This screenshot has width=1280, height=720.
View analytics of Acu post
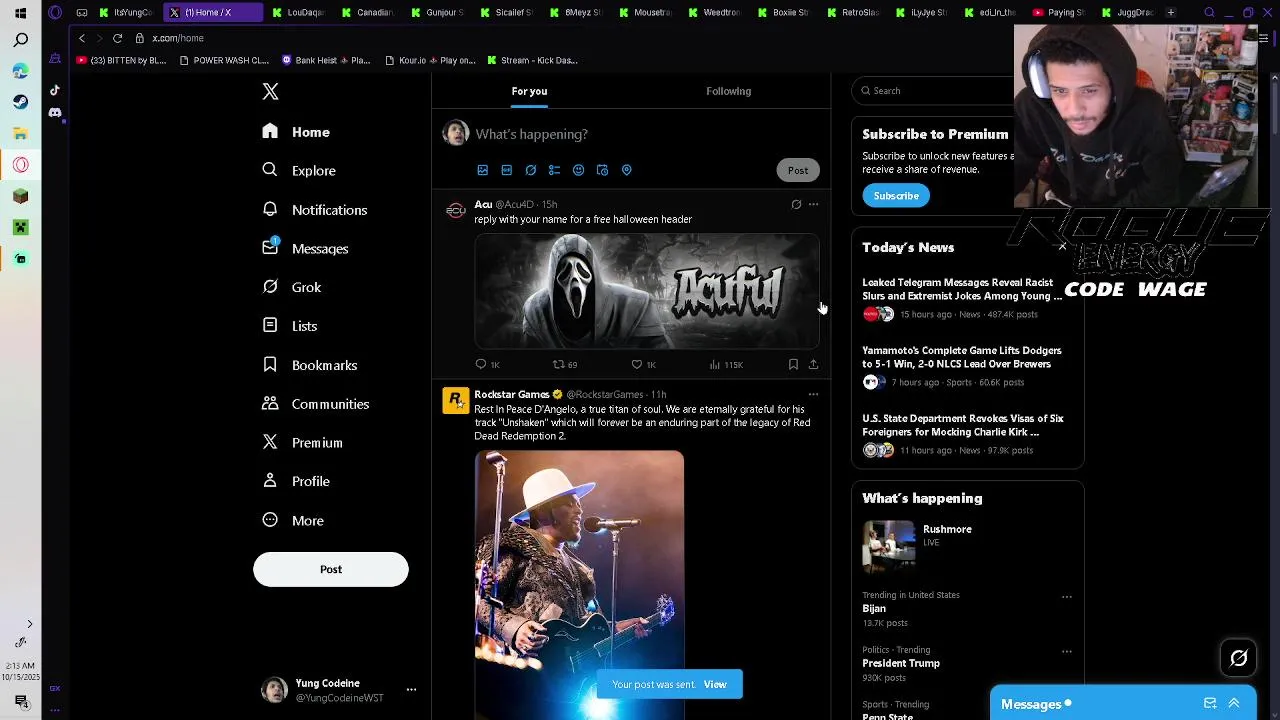[726, 365]
